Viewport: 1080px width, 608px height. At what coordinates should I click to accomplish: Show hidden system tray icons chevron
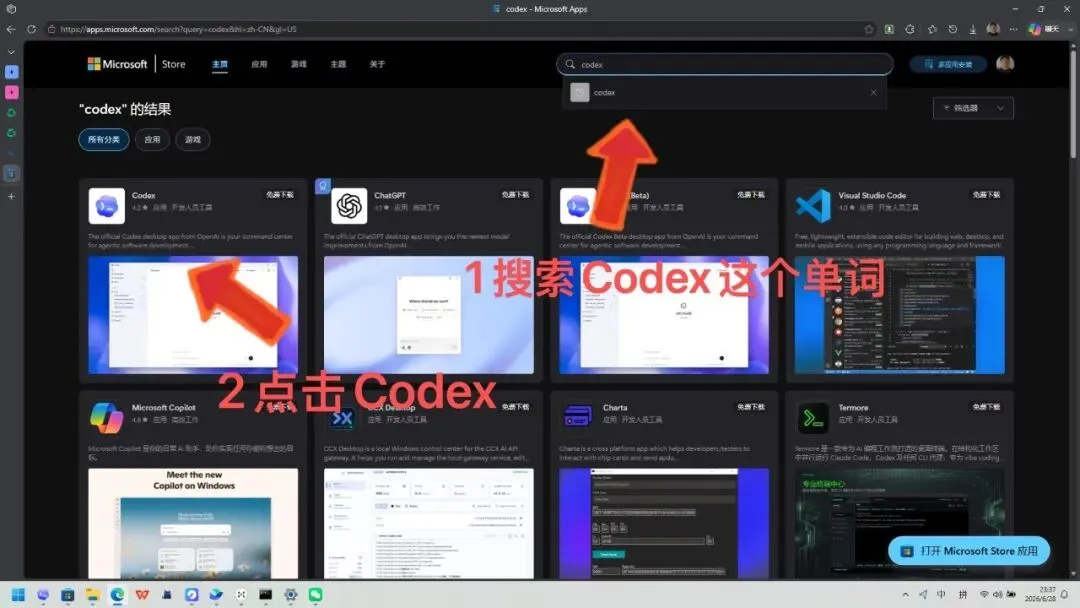[x=905, y=594]
